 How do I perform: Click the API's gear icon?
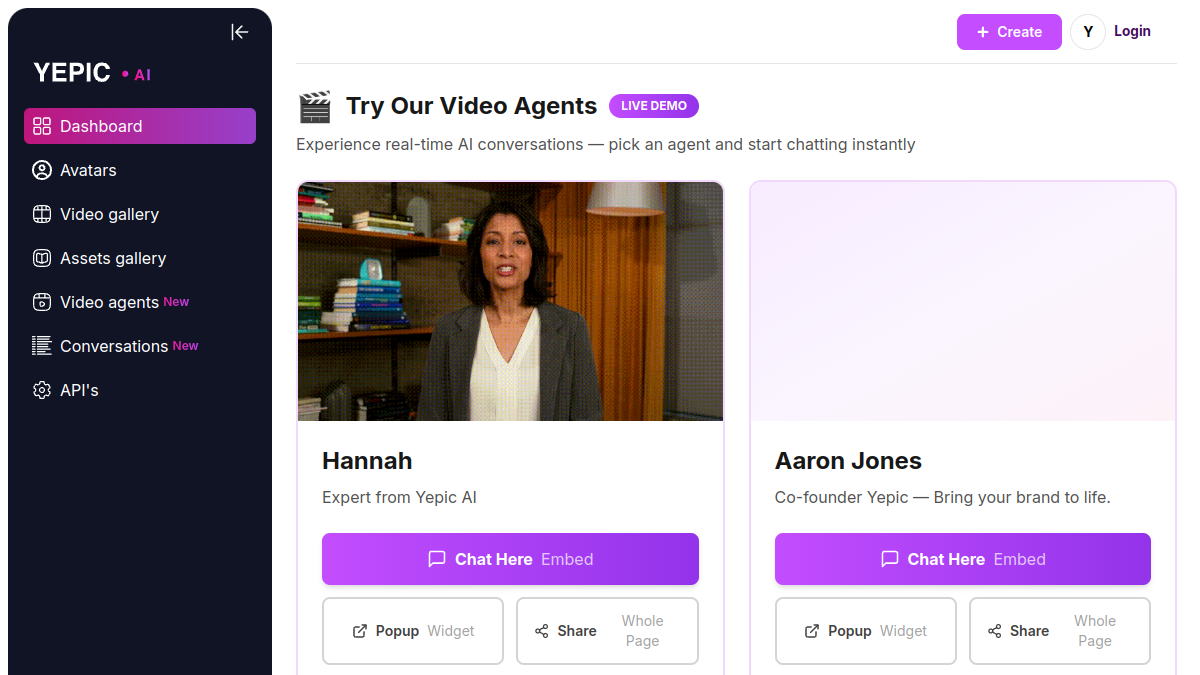42,390
